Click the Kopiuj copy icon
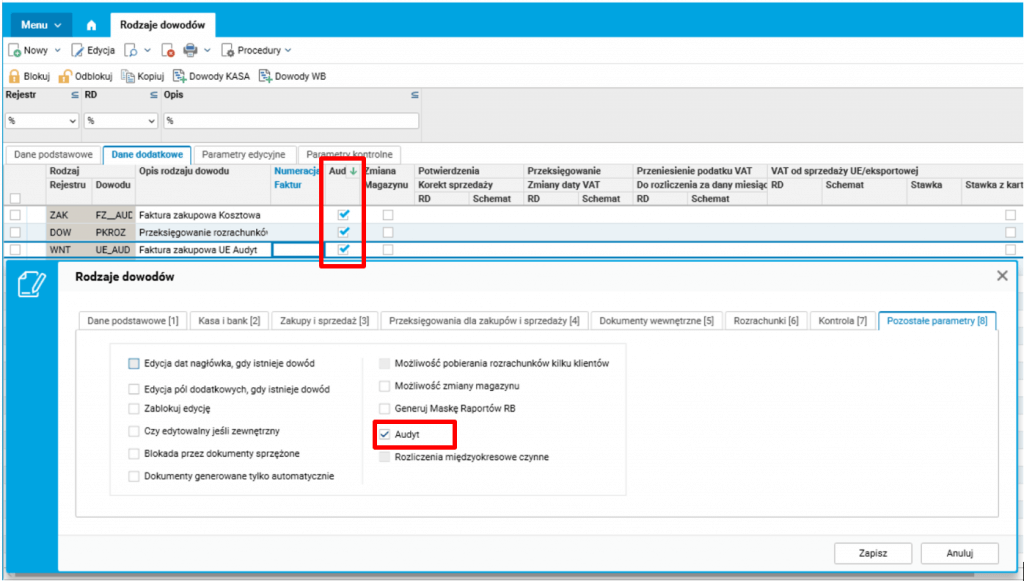The height and width of the screenshot is (581, 1024). [x=128, y=76]
